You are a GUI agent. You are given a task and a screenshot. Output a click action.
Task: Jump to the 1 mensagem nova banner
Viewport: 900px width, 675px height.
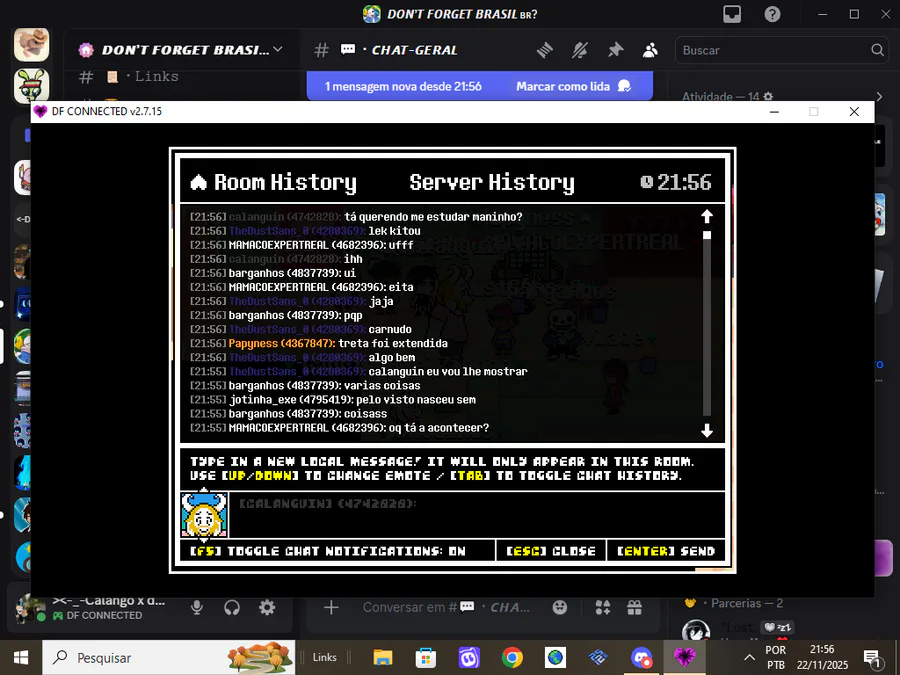(x=403, y=86)
